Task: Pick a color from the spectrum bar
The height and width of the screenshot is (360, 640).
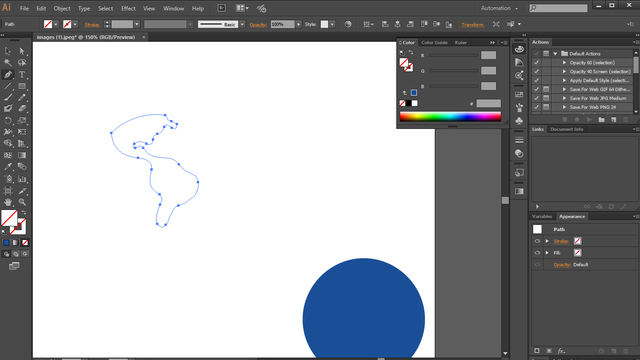Action: coord(450,117)
